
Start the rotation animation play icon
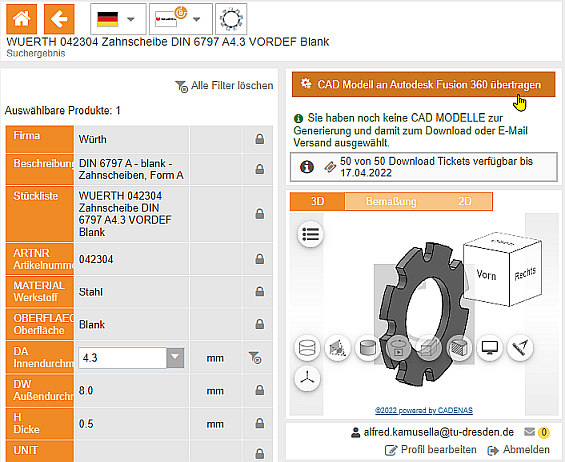tap(398, 348)
